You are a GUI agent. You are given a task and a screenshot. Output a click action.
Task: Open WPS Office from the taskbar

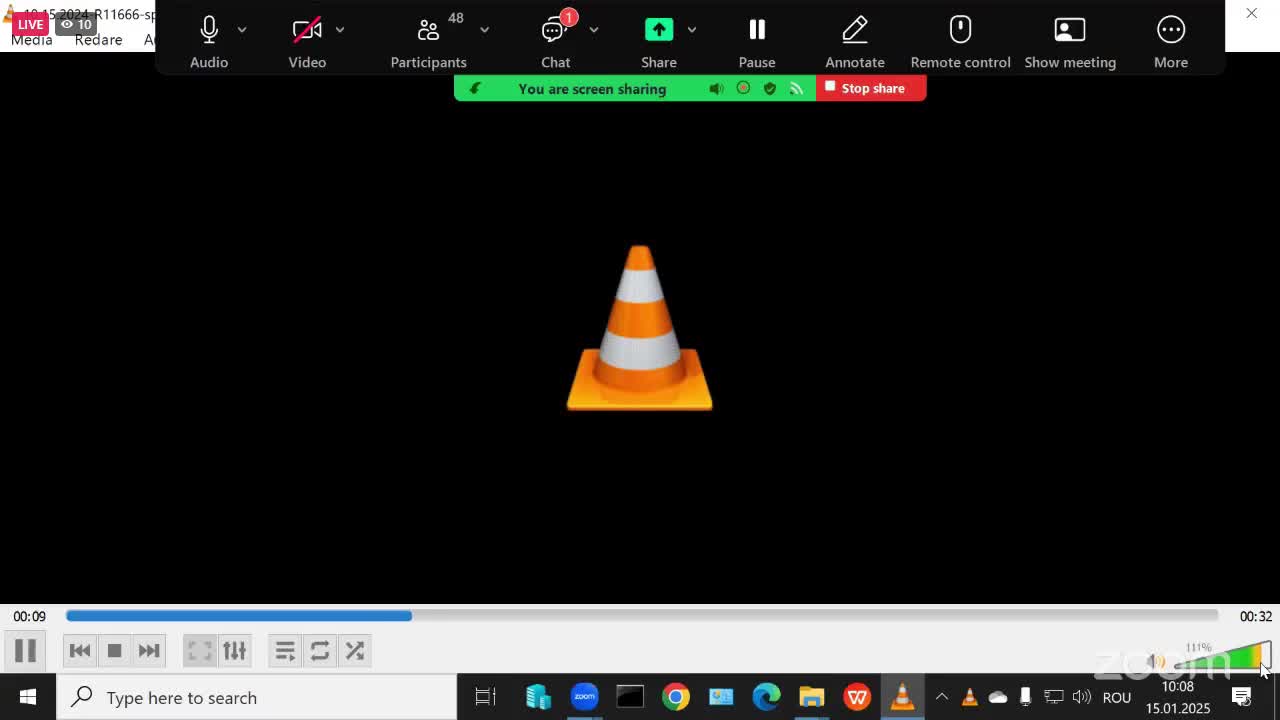tap(857, 697)
